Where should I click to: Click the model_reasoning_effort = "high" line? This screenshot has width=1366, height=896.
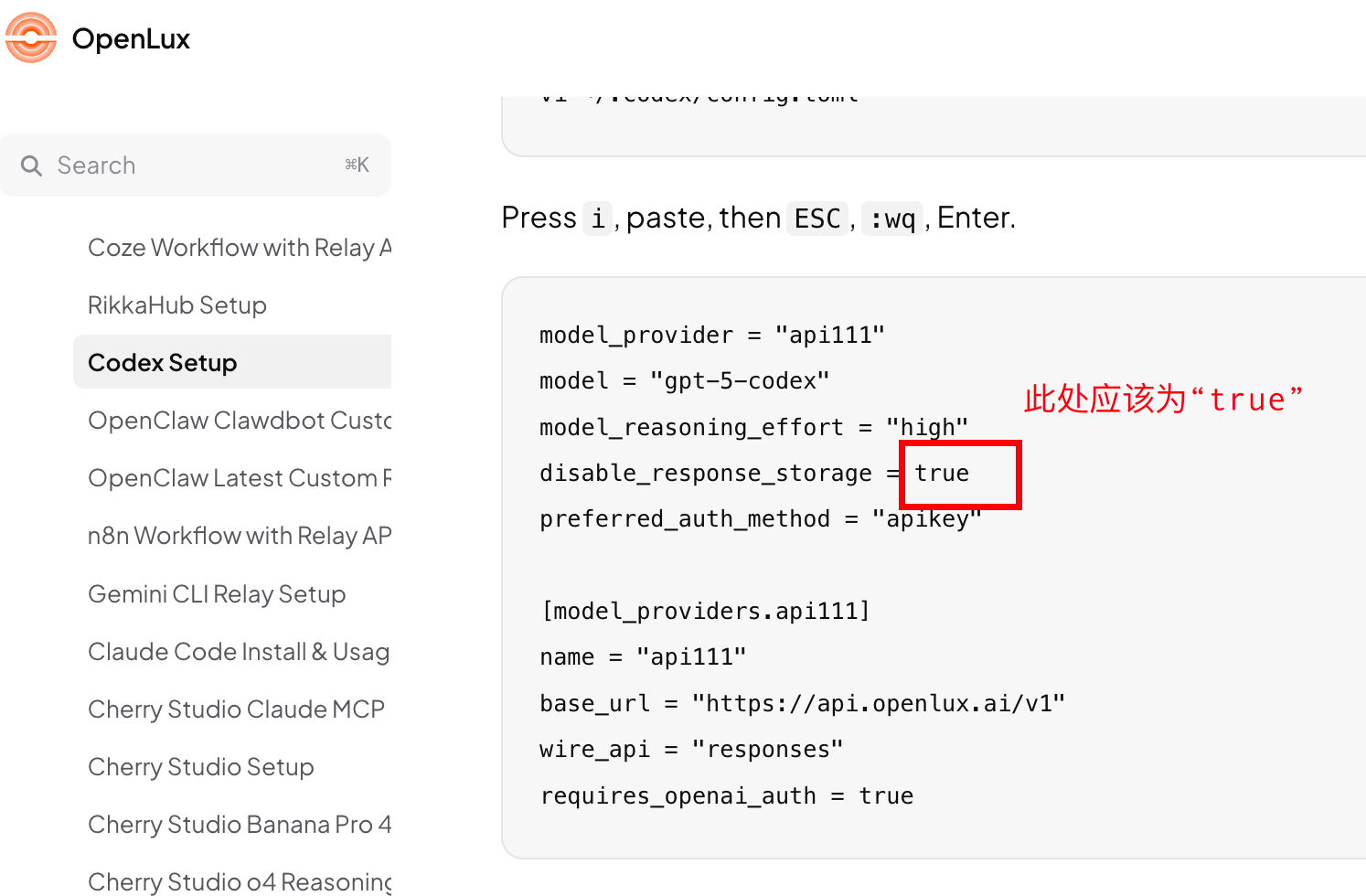point(754,427)
